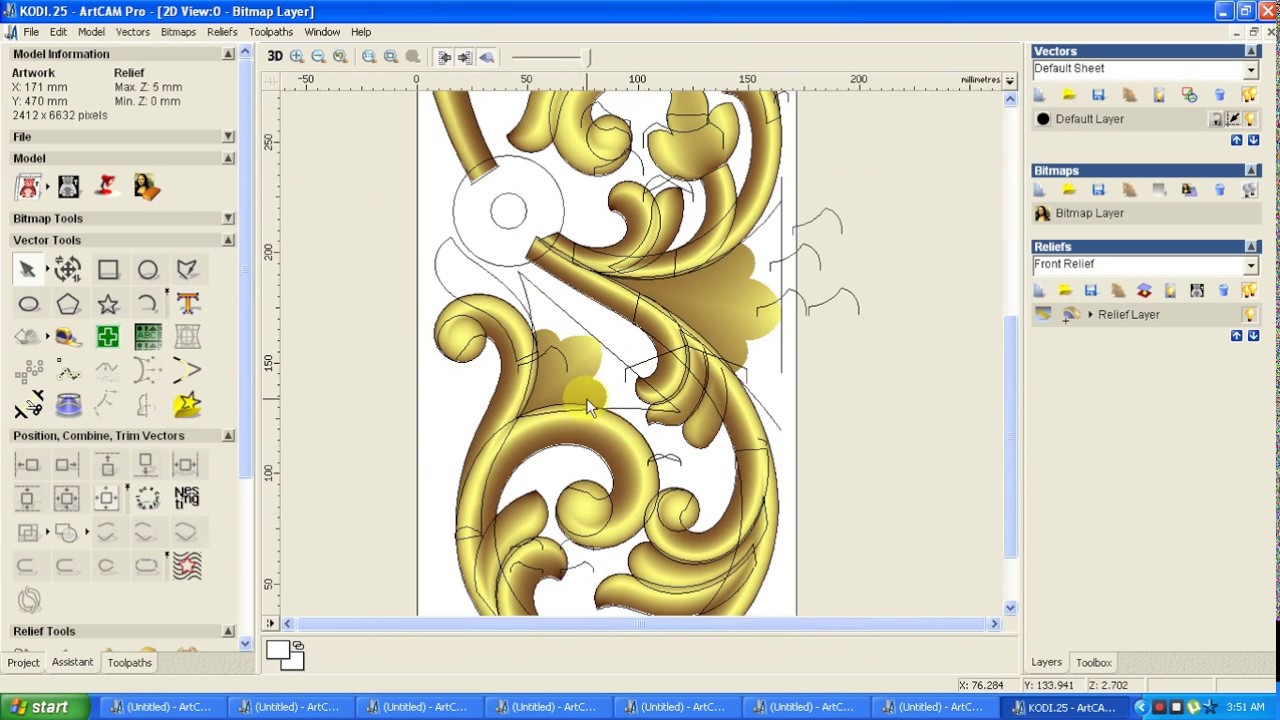
Task: Toggle Relief Layer visibility light bulb
Action: [1249, 314]
